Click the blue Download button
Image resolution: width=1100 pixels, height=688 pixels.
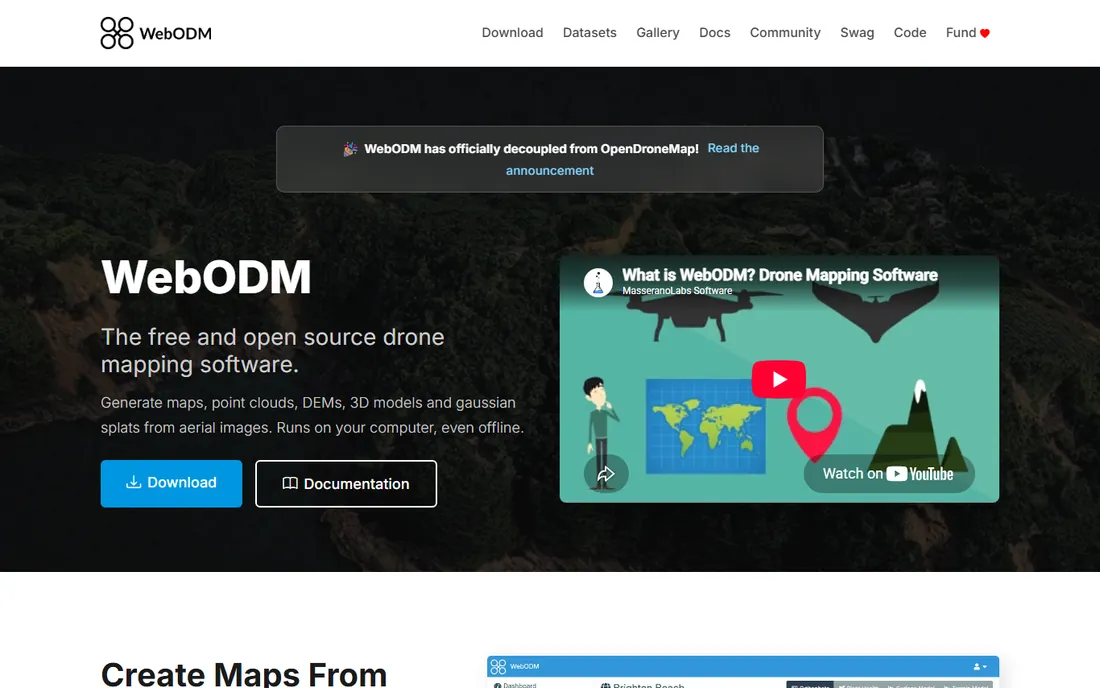coord(171,483)
